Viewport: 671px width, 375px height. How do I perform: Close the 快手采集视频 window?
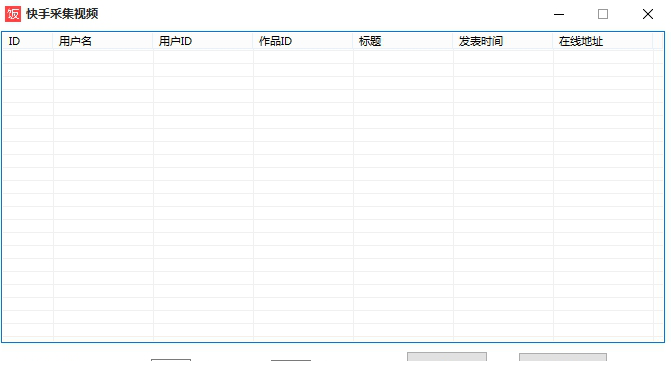point(648,14)
